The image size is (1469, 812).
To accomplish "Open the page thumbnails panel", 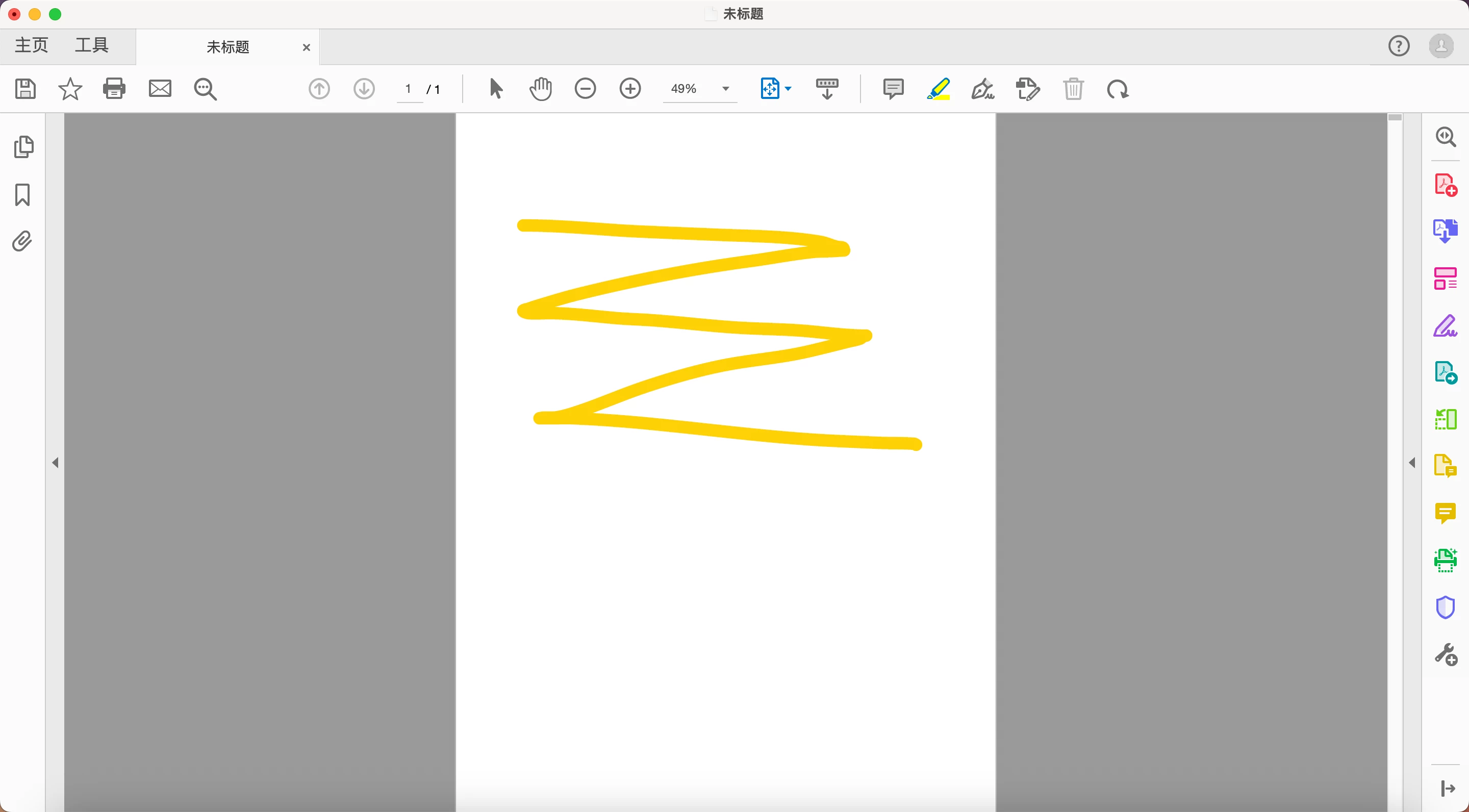I will pyautogui.click(x=23, y=147).
